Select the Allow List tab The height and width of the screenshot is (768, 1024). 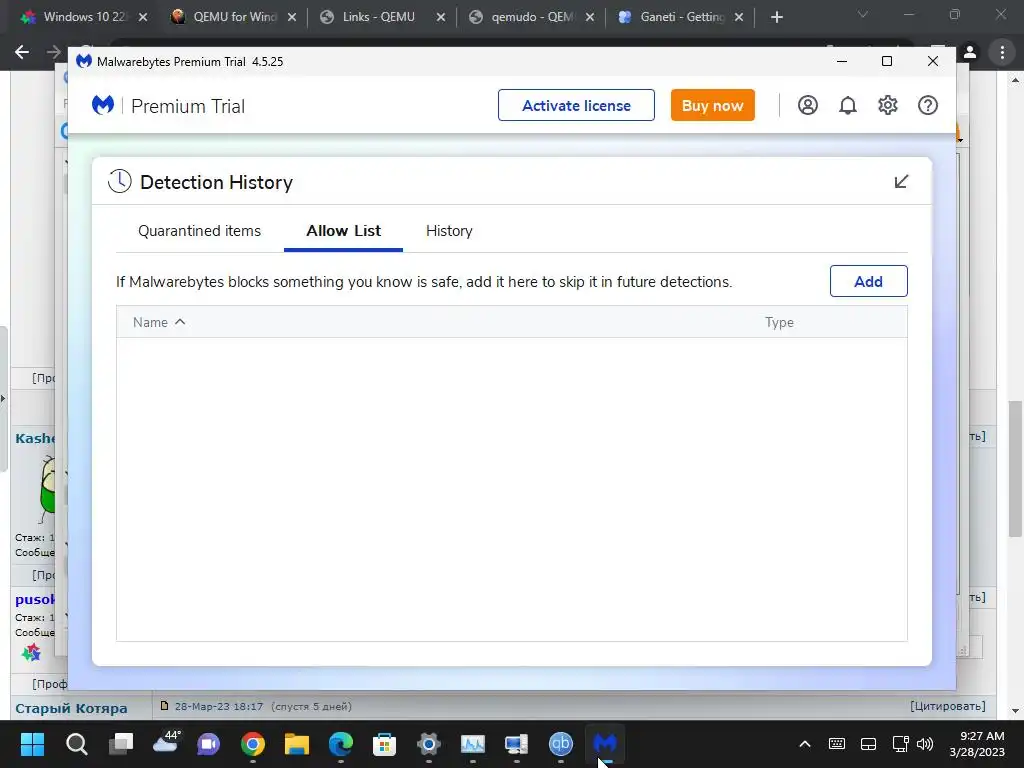(x=344, y=231)
